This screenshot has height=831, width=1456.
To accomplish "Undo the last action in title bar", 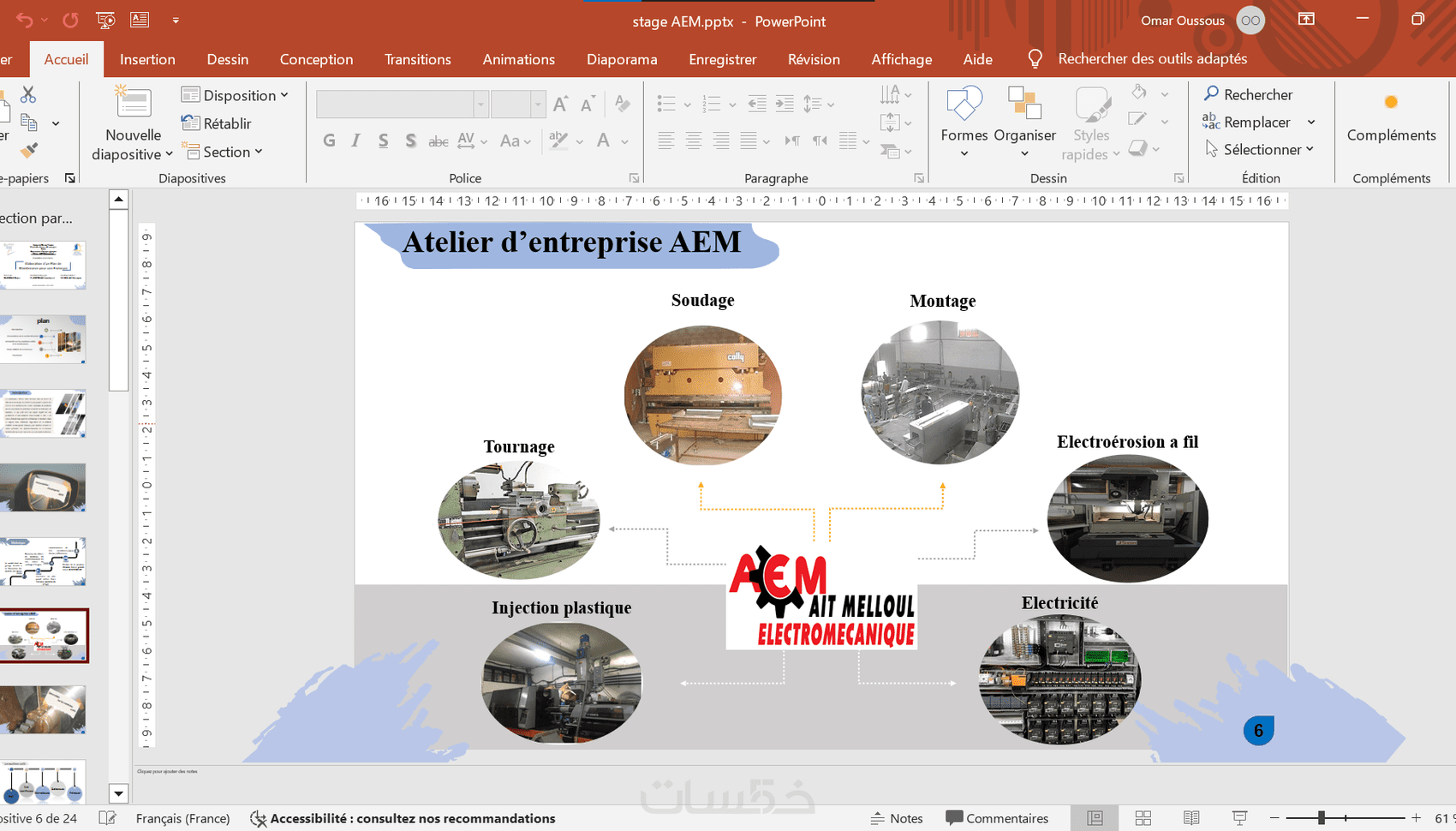I will coord(25,20).
